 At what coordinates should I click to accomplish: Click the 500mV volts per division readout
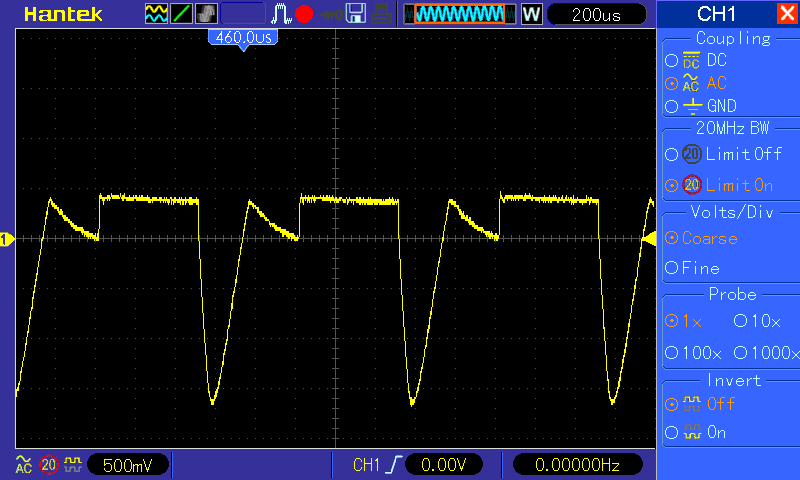[128, 465]
